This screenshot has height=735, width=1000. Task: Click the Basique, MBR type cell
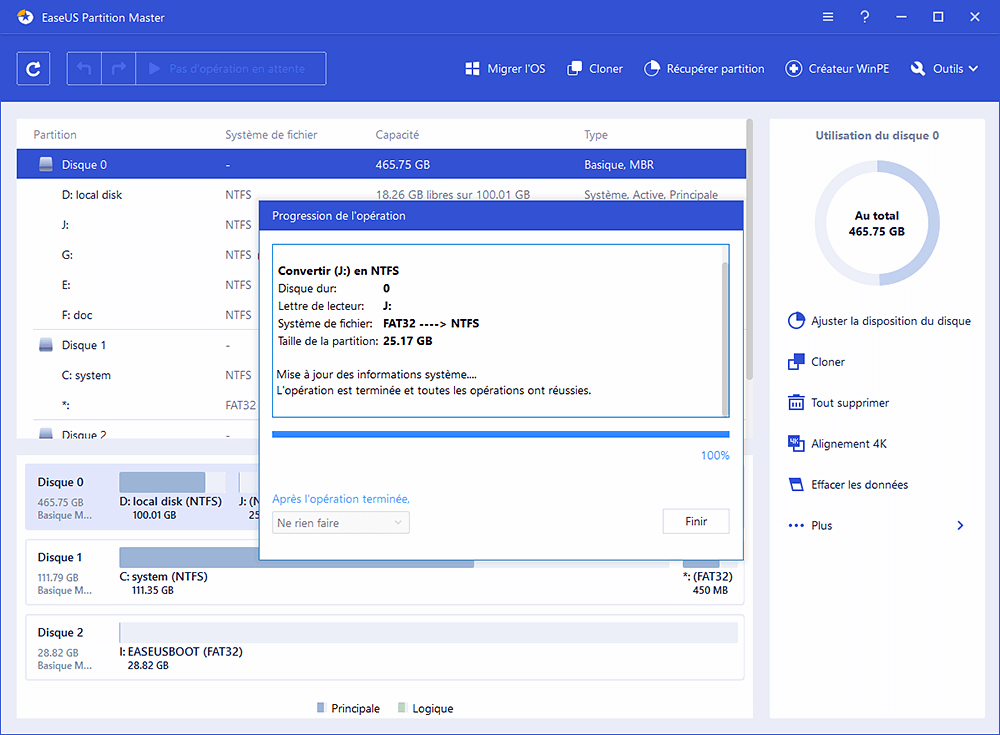[619, 165]
